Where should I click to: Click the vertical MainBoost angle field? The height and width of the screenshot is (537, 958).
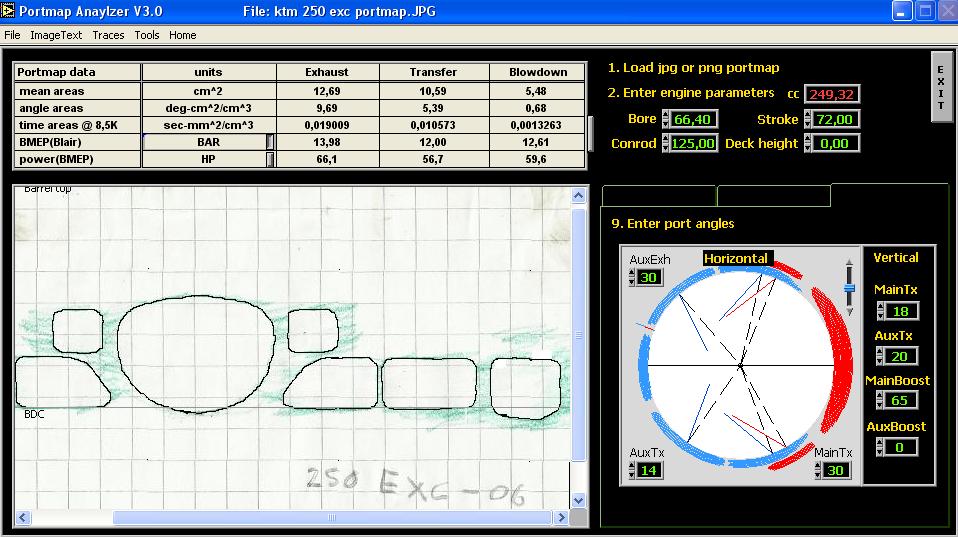tap(901, 401)
